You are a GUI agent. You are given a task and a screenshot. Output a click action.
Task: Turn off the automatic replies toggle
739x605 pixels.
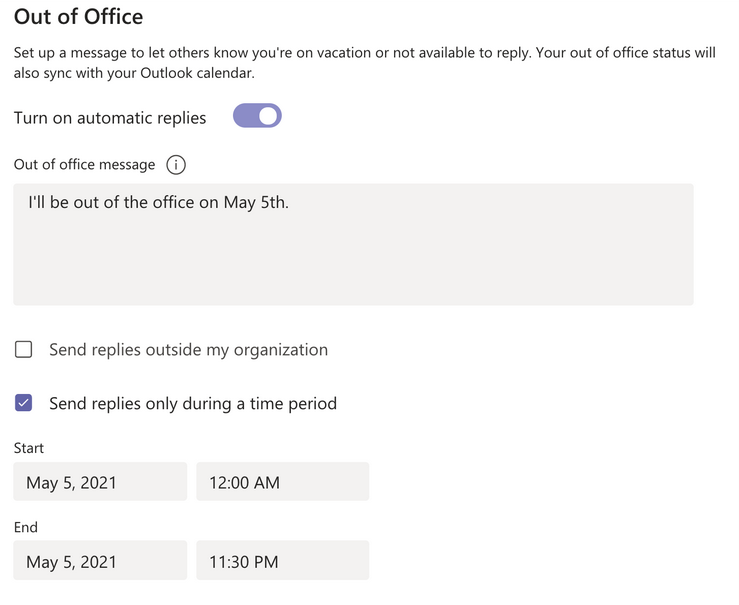[257, 116]
